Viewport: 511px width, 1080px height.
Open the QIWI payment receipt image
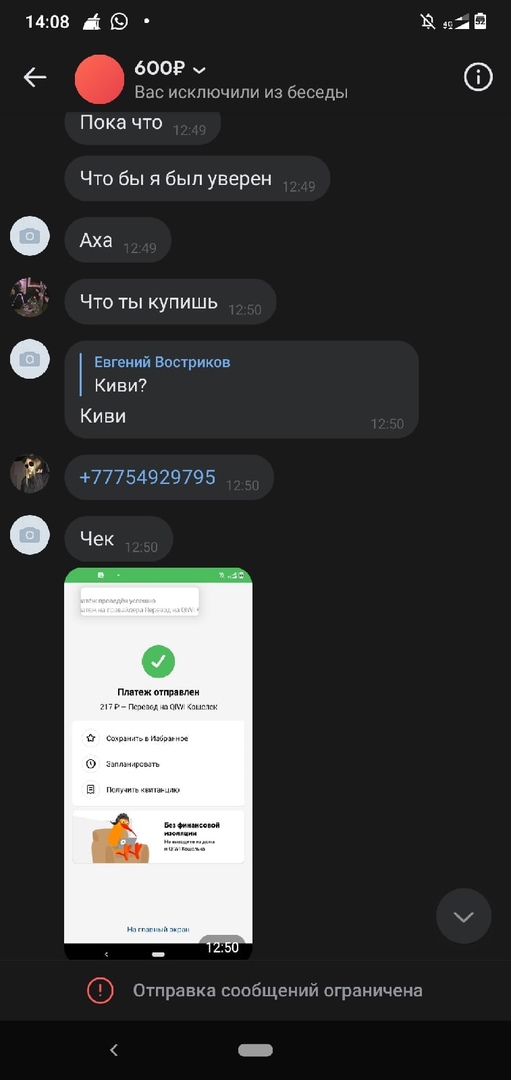click(158, 763)
